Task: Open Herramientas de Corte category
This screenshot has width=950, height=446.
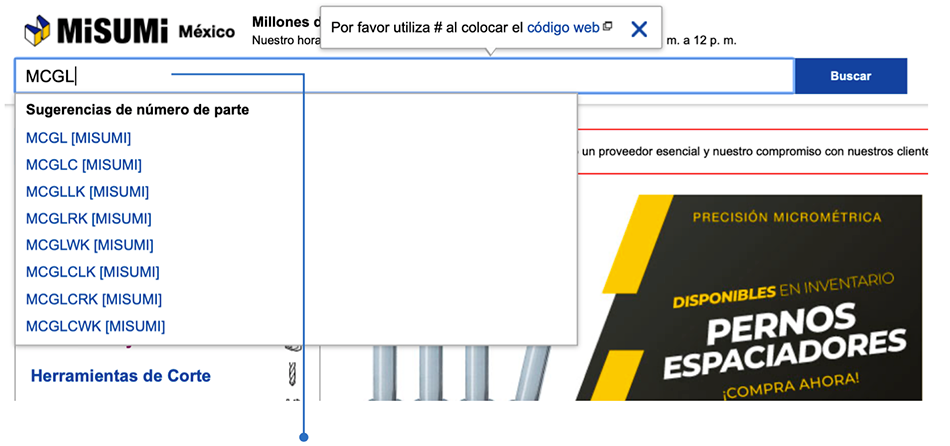Action: 121,376
